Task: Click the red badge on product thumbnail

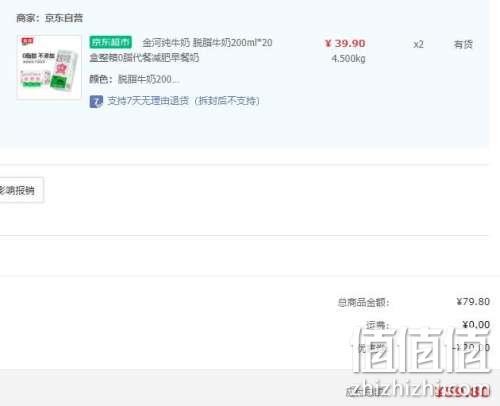Action: pyautogui.click(x=27, y=41)
